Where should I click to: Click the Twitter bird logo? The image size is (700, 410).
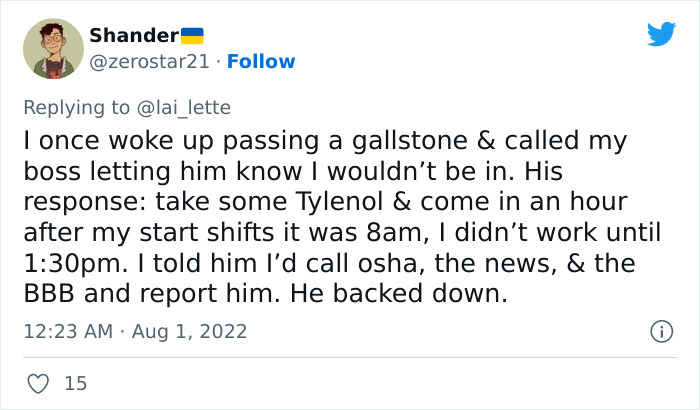(x=661, y=35)
